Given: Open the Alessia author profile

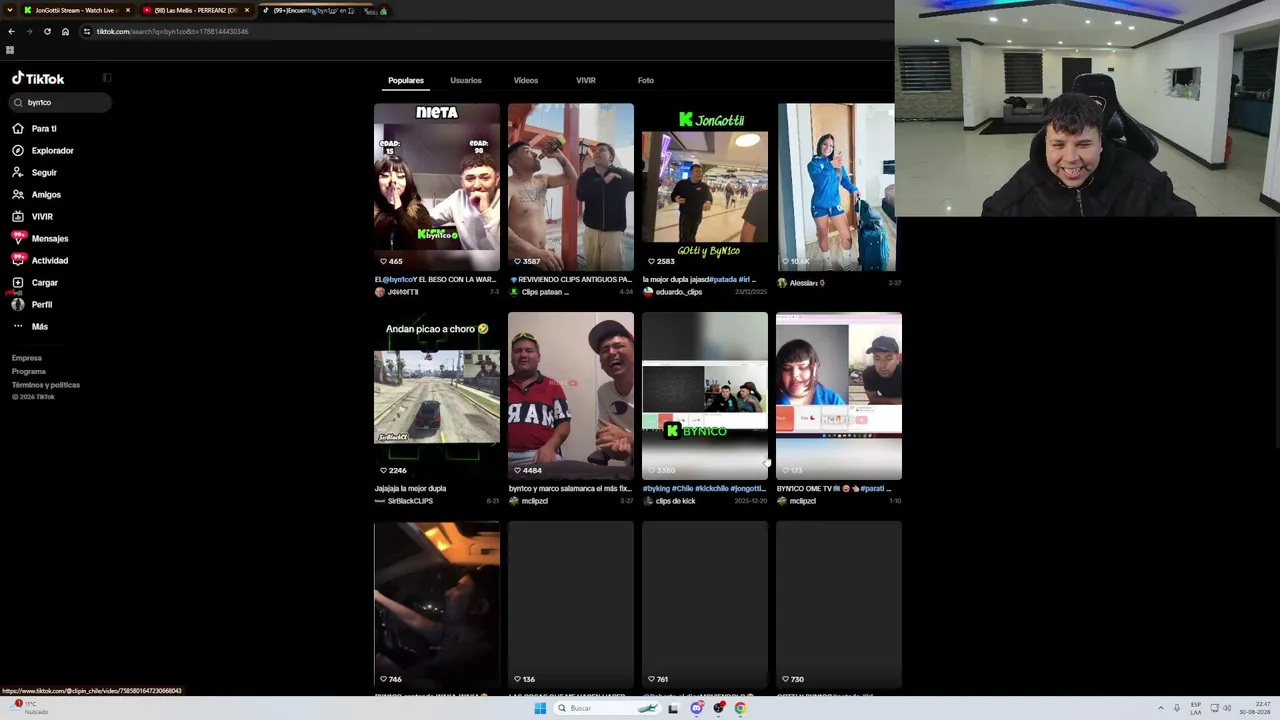Looking at the screenshot, I should (806, 283).
